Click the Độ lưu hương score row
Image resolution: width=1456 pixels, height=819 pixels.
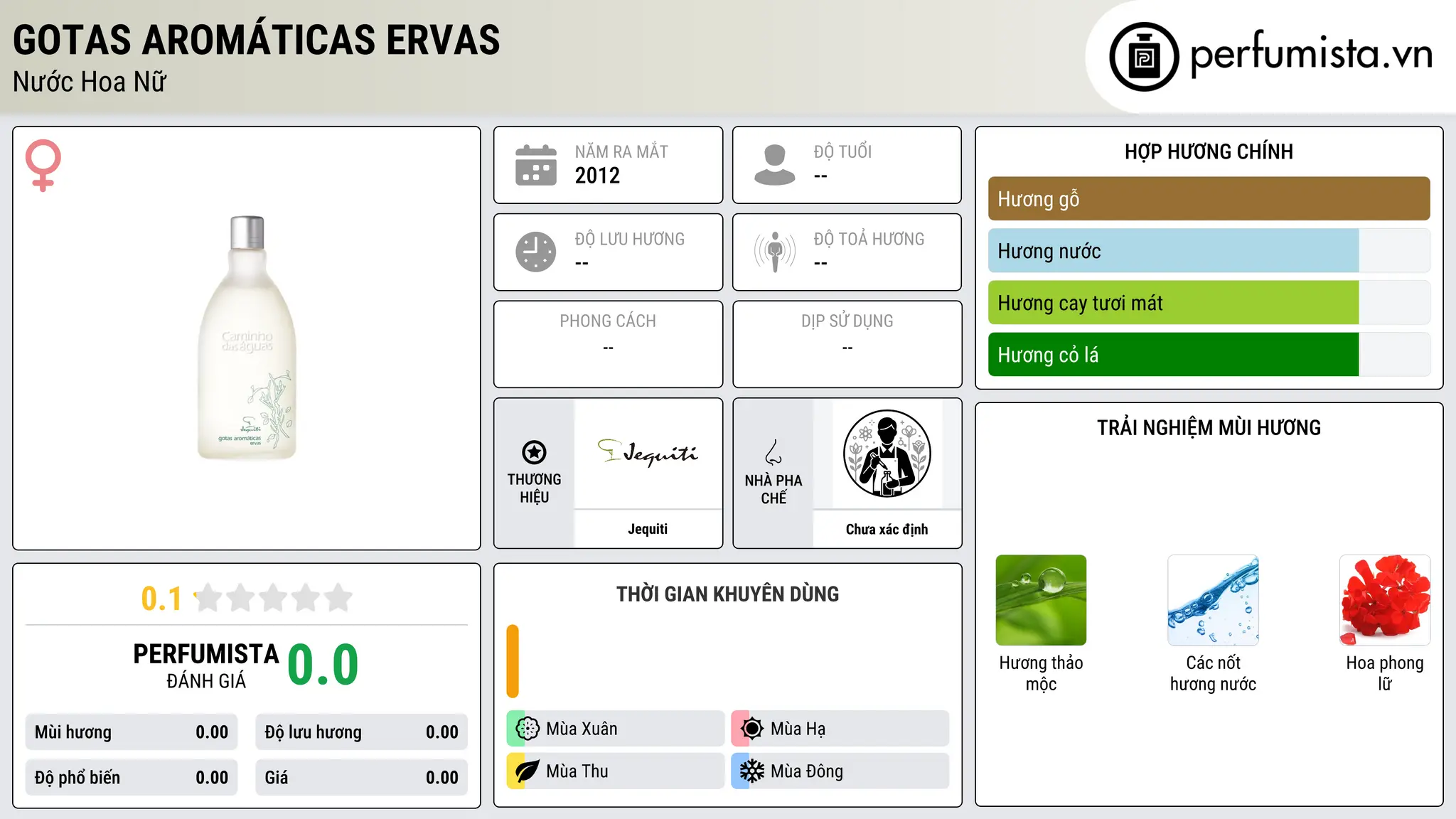(361, 732)
